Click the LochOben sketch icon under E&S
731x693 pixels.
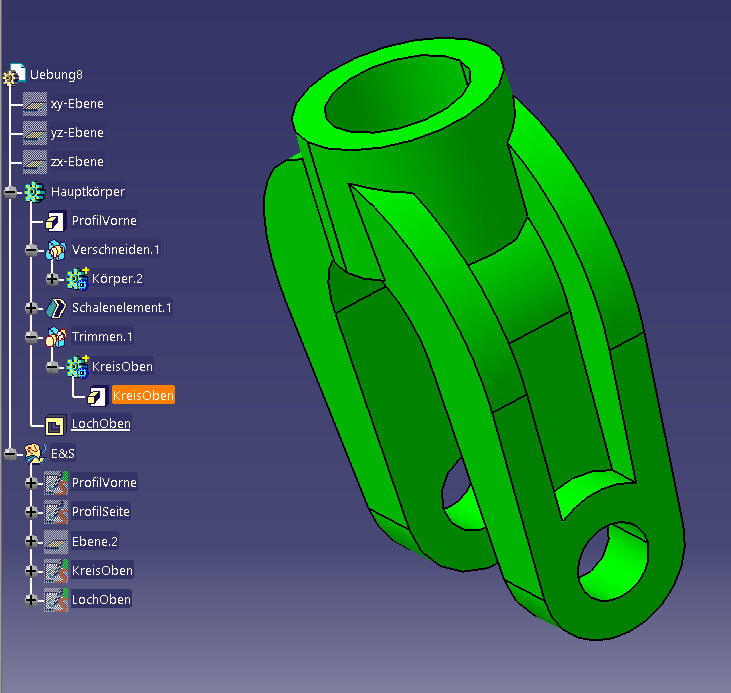click(56, 600)
